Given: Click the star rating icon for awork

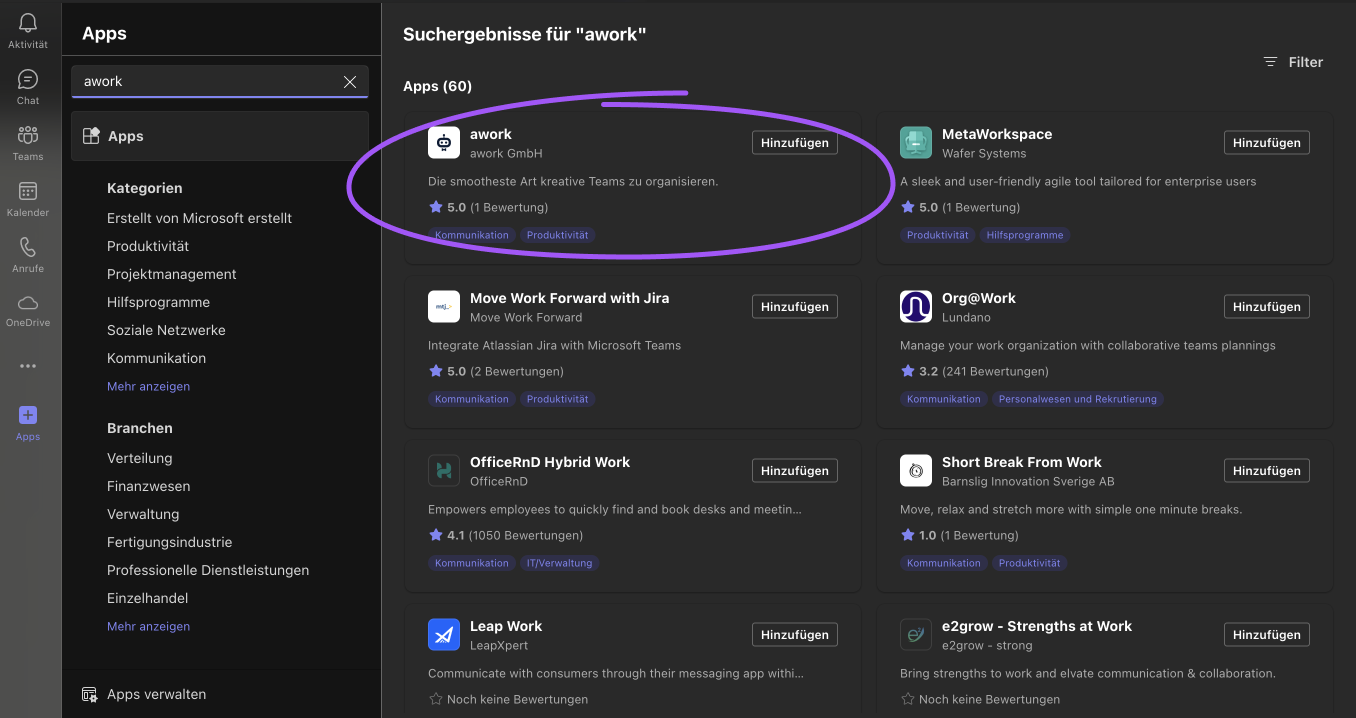Looking at the screenshot, I should 435,207.
